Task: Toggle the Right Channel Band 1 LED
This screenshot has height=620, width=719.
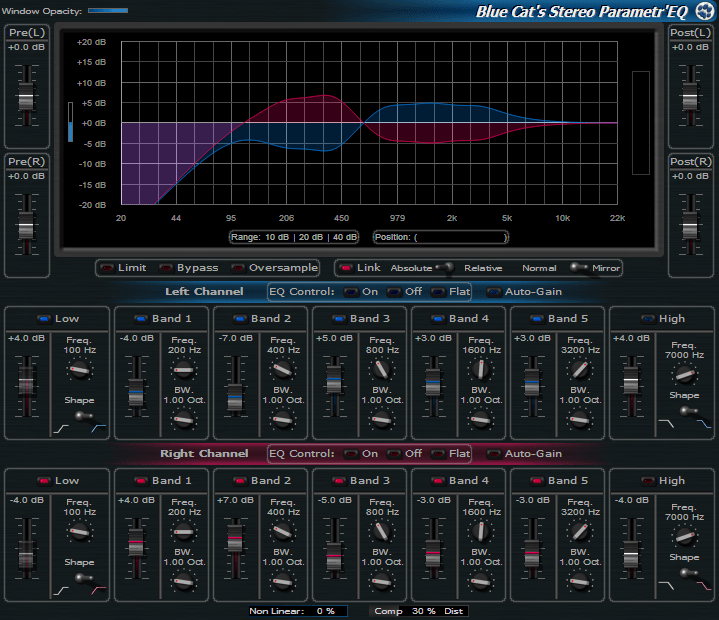Action: (141, 481)
